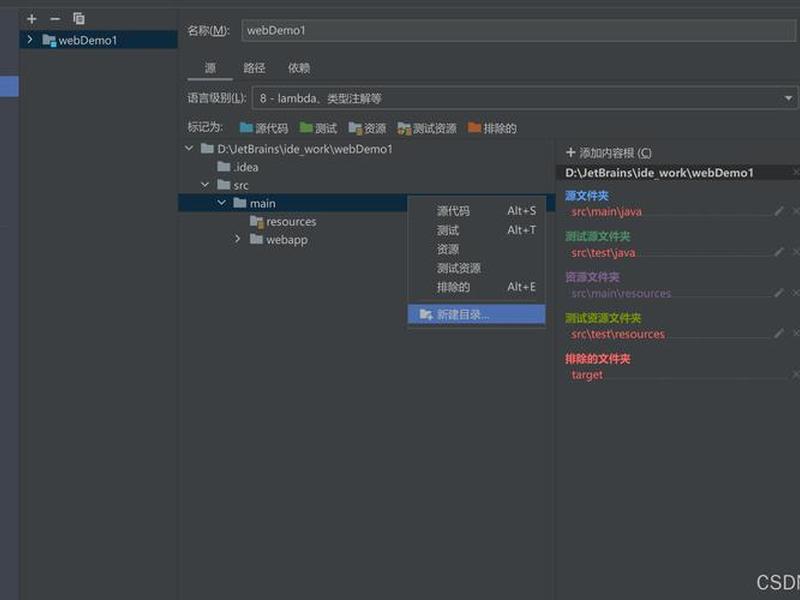This screenshot has width=800, height=600.
Task: Select the src folder
Action: point(233,185)
